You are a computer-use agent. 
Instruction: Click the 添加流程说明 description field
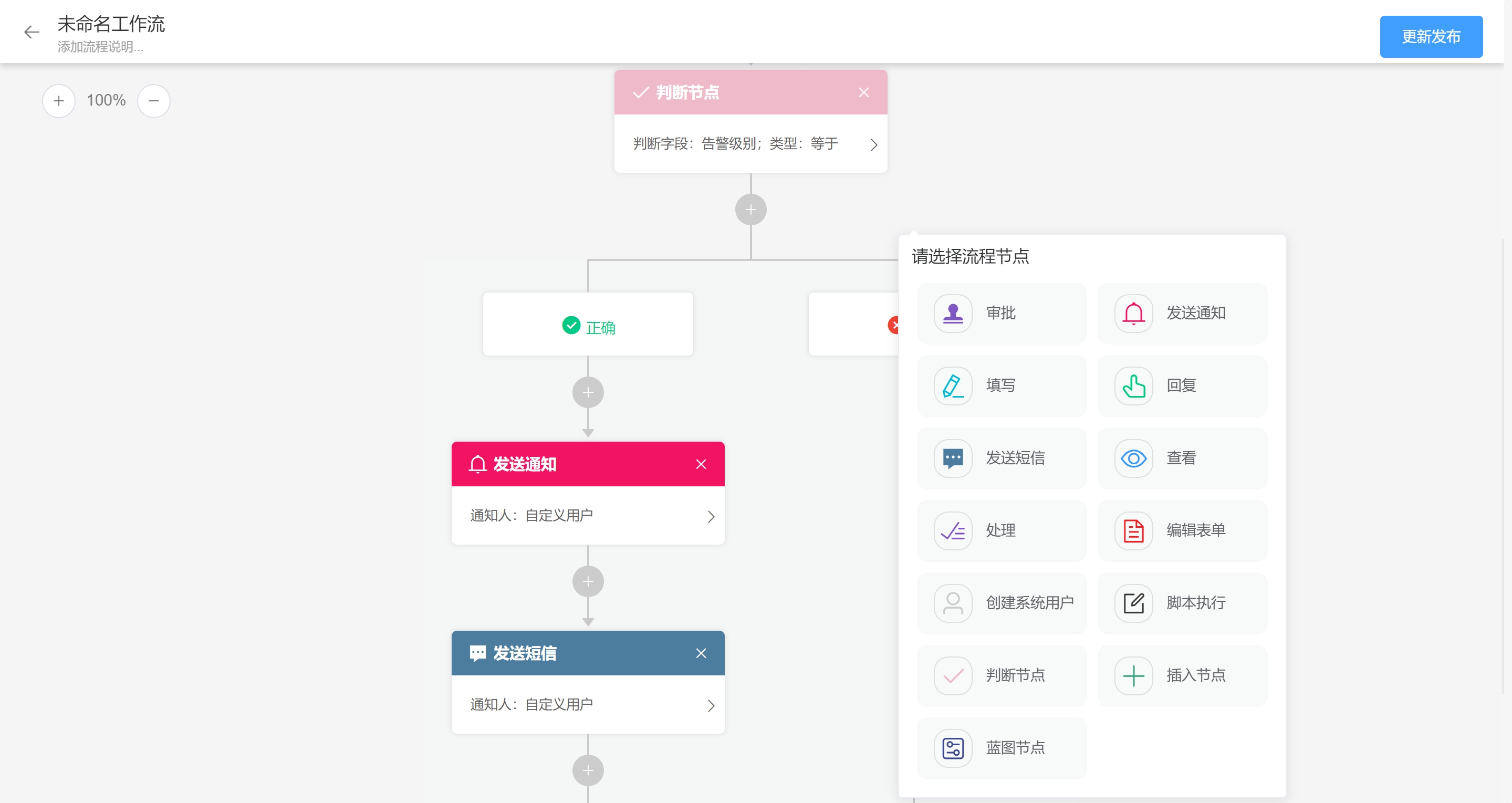tap(100, 47)
